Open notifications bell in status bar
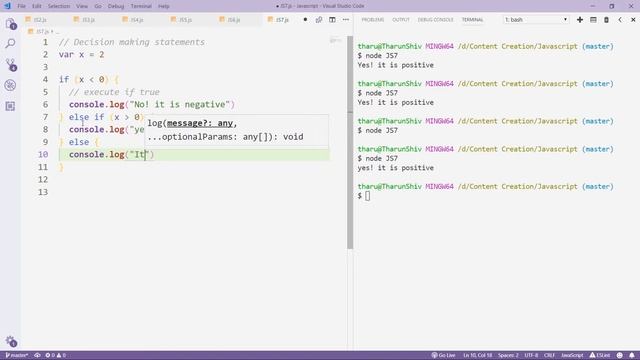Screen dimensions: 640x360 pos(632,355)
